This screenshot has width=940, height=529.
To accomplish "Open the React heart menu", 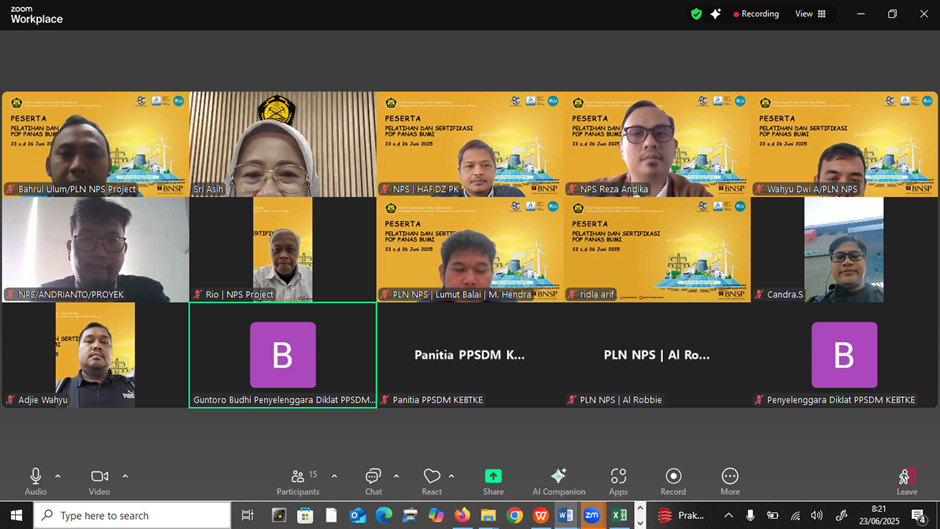I will click(x=432, y=482).
